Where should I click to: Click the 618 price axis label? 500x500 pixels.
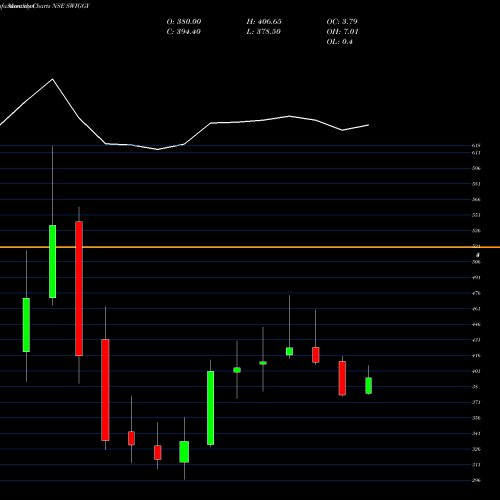point(476,146)
